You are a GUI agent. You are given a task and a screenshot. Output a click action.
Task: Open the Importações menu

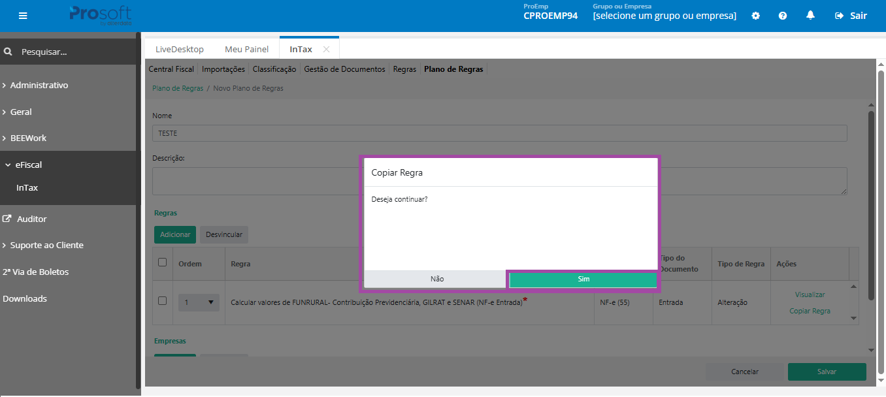coord(223,69)
